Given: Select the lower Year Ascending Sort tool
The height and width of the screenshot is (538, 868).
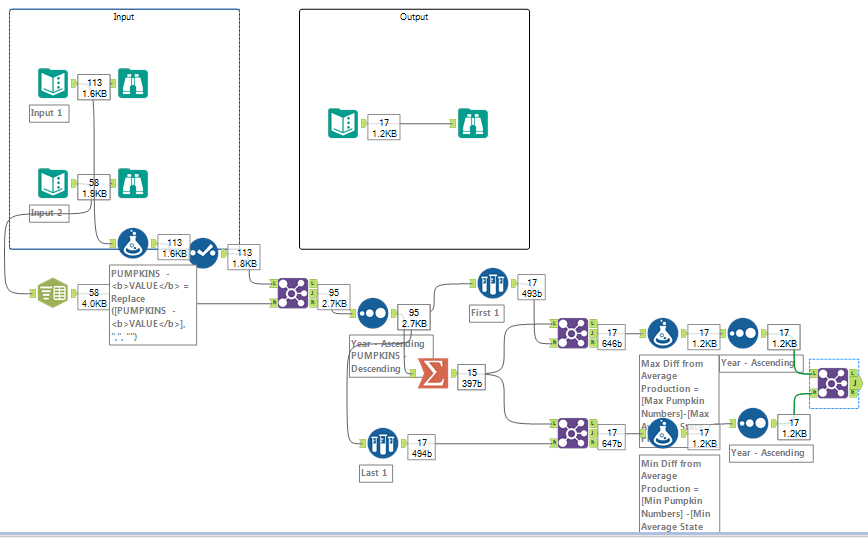Looking at the screenshot, I should pos(753,423).
